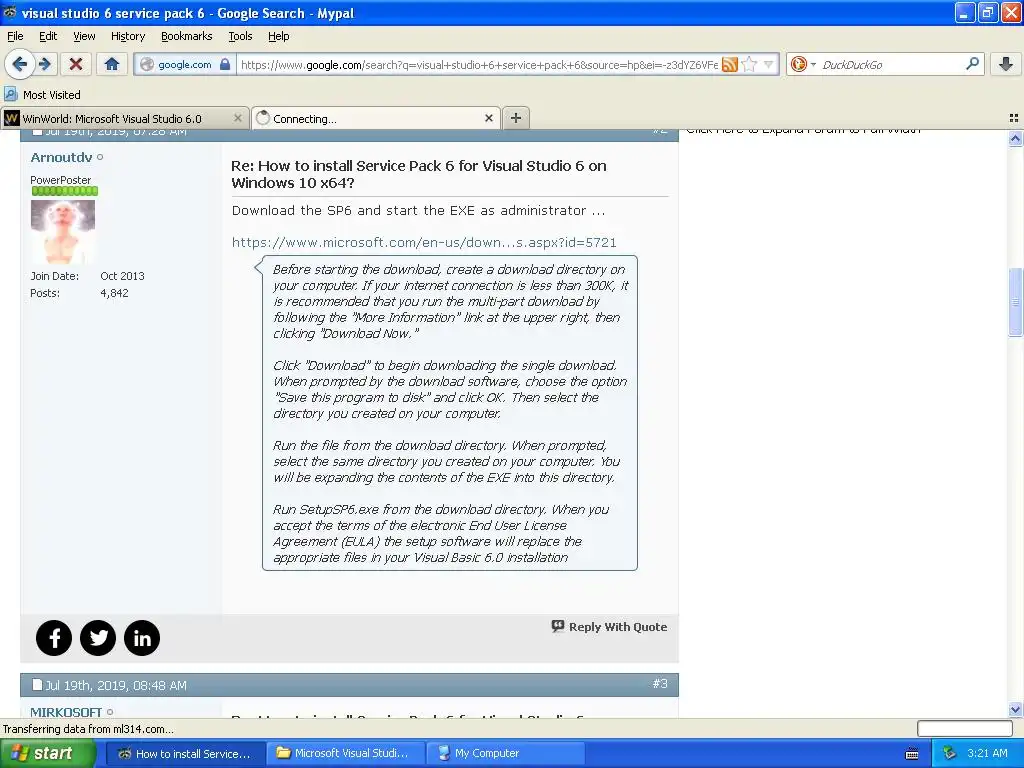
Task: Close the Connecting... tab
Action: point(488,118)
